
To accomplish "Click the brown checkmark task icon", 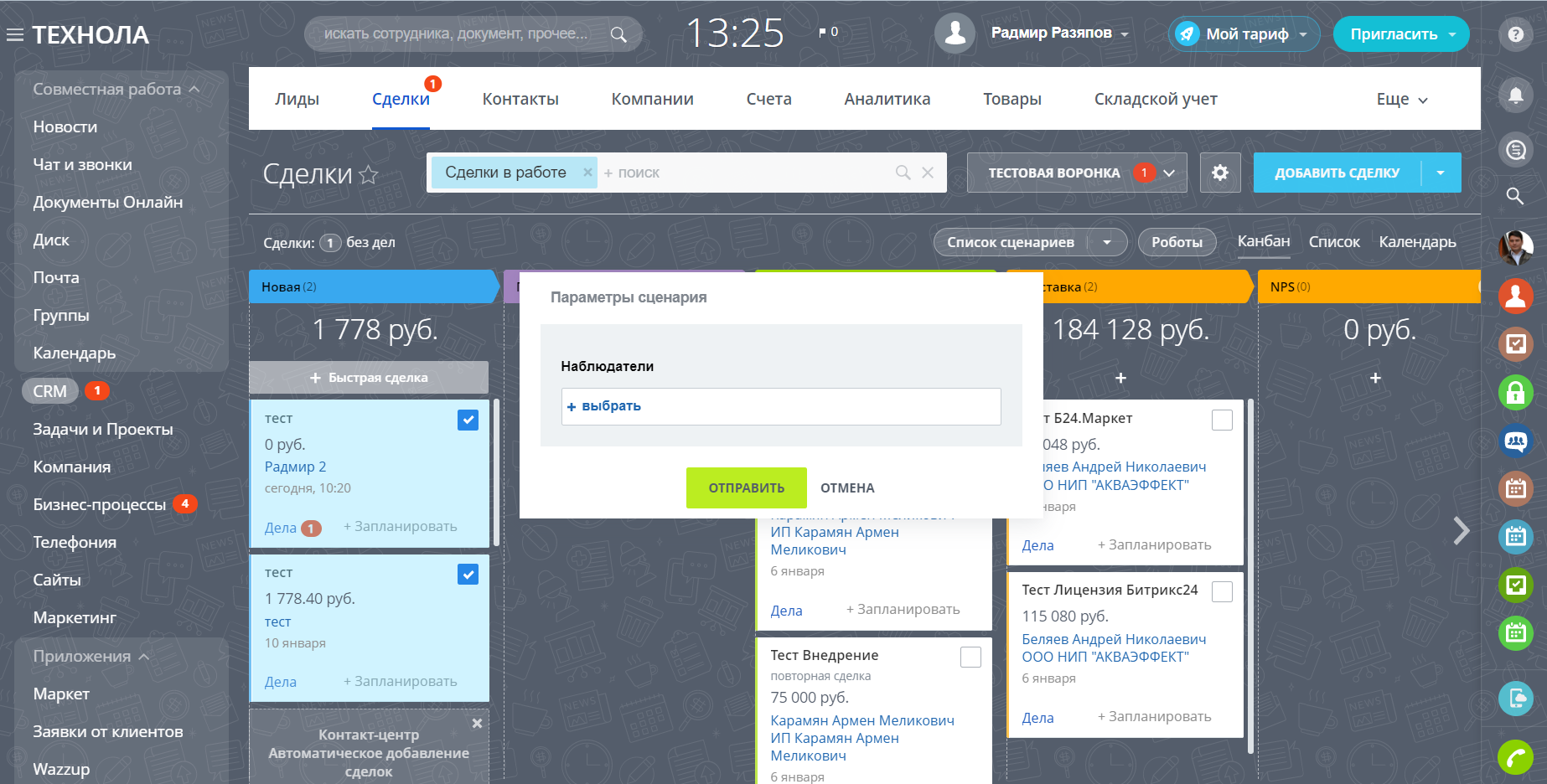I will tap(1516, 343).
